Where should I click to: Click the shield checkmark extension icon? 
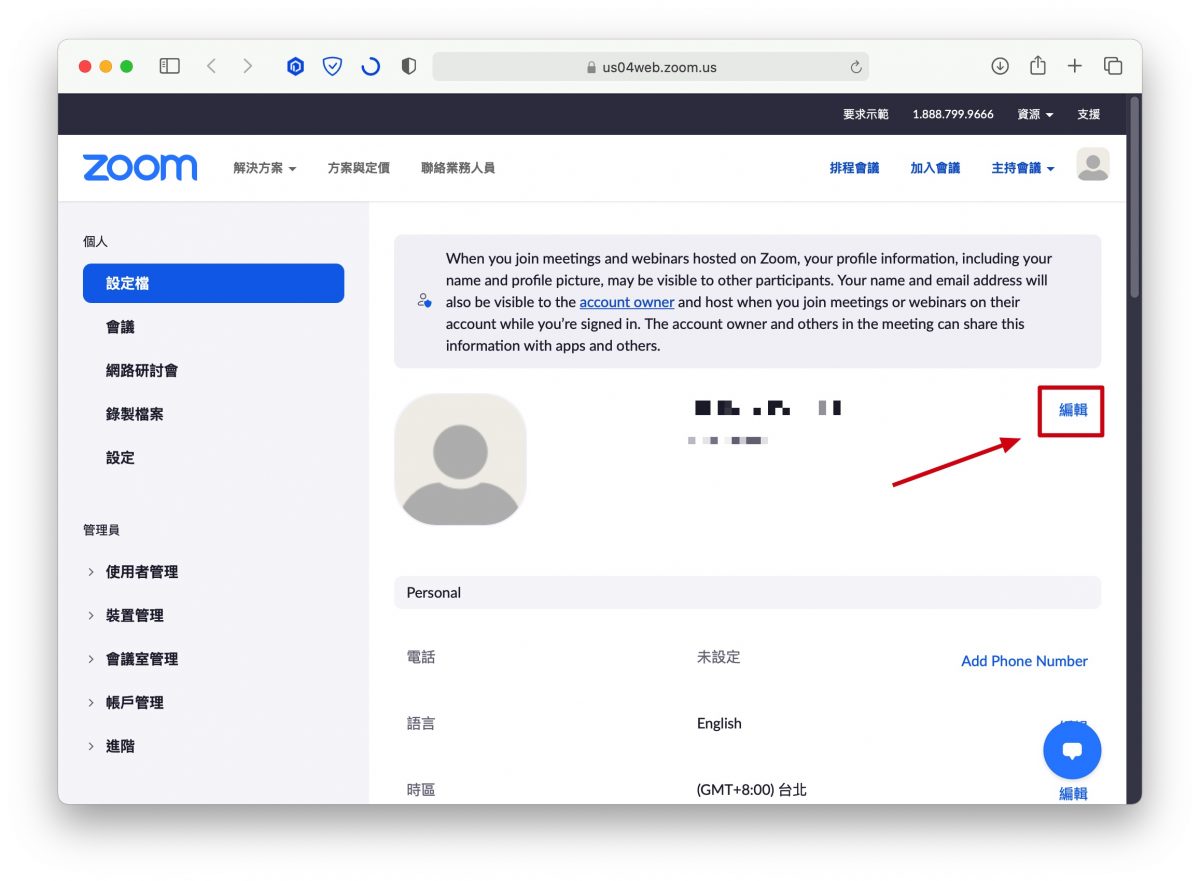(332, 67)
